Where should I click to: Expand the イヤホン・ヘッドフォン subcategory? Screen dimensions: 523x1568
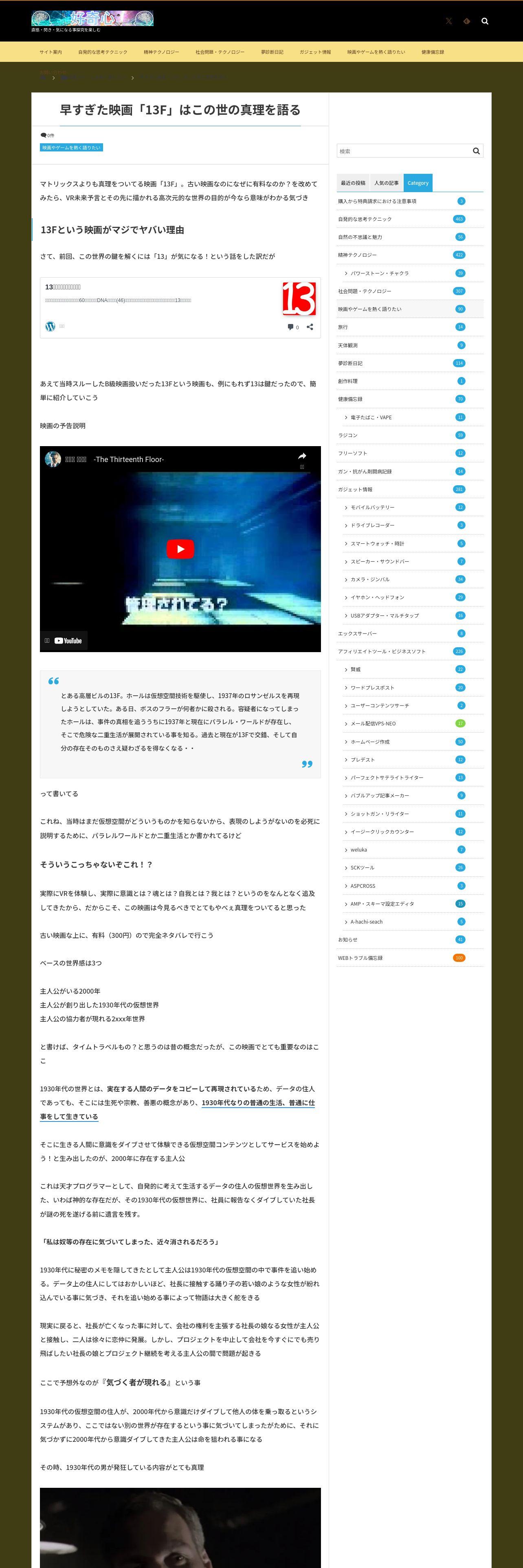click(x=378, y=598)
